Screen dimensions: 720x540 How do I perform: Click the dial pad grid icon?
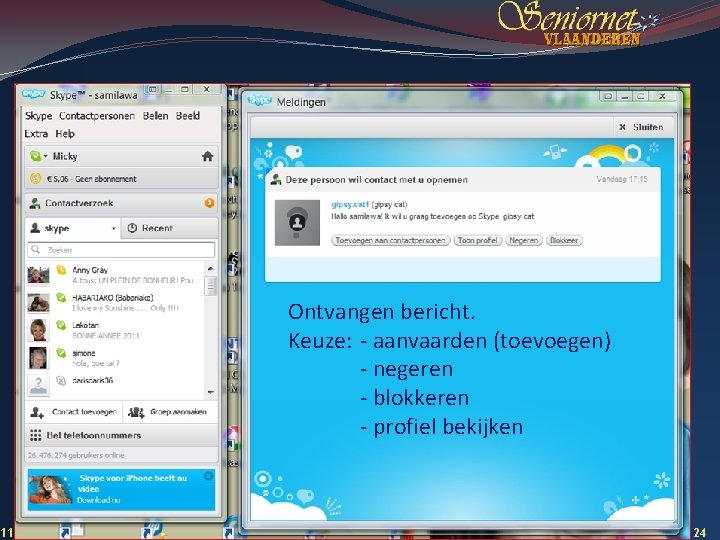35,435
